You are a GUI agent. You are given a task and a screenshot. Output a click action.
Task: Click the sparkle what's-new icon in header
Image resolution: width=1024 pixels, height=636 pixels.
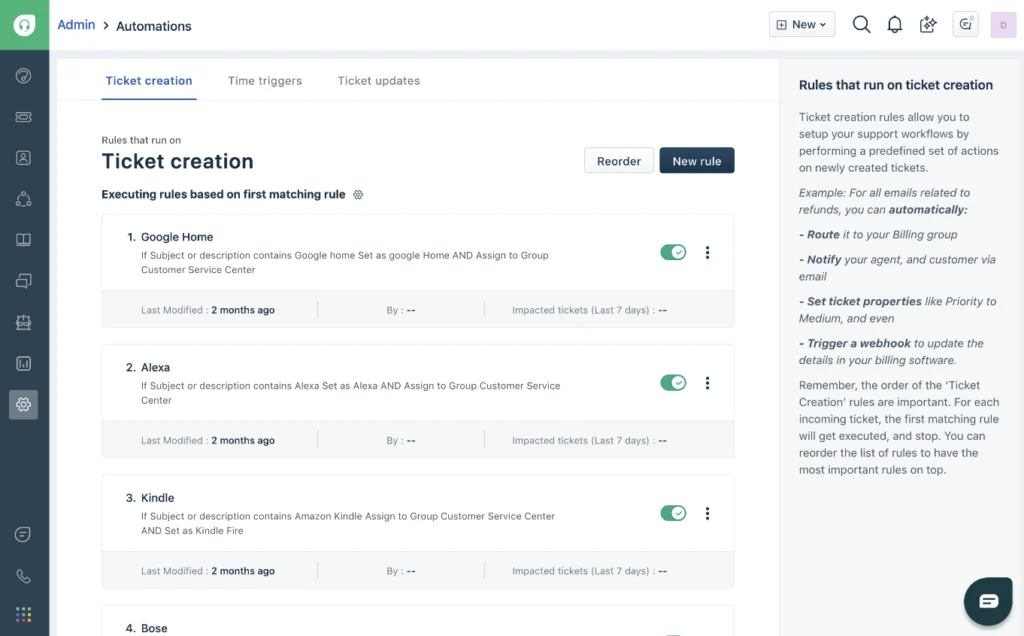click(928, 25)
